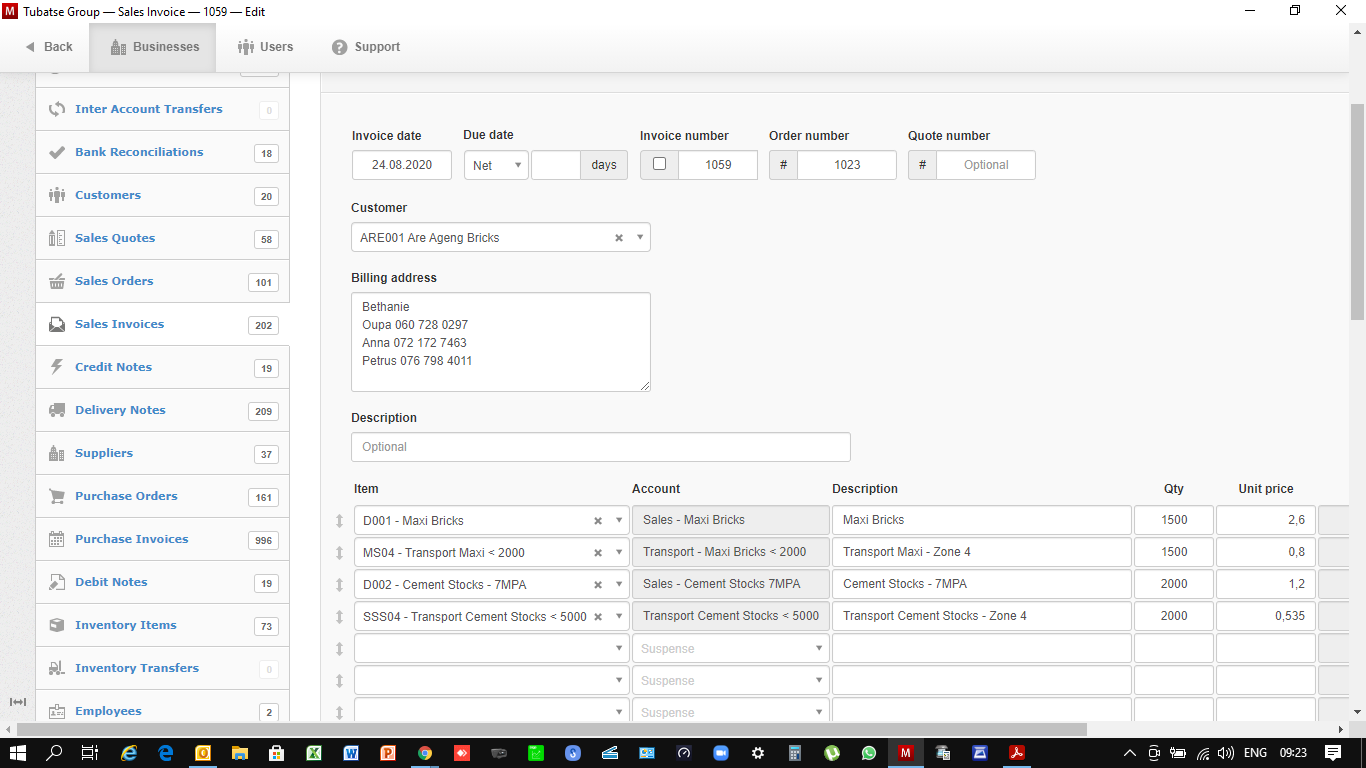Click the Invoice date field showing 24.08.2020
The image size is (1366, 768).
[402, 165]
